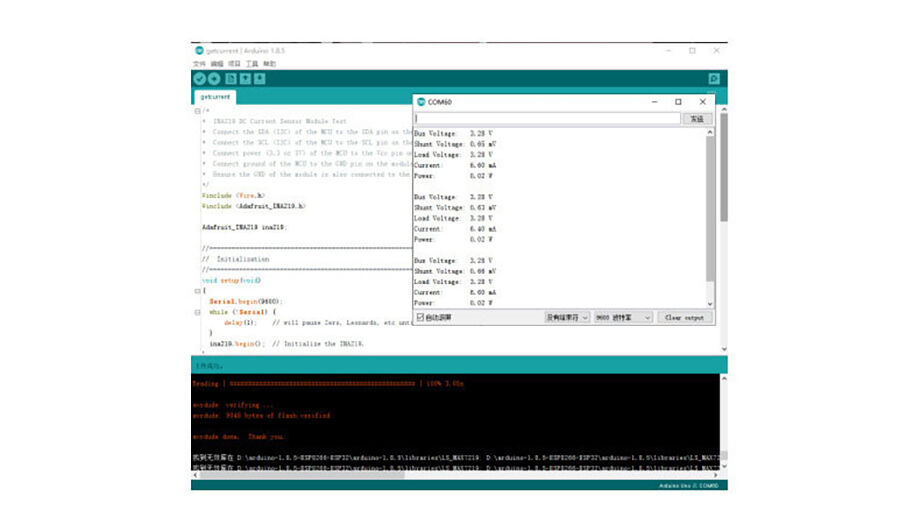
Task: Click the Upload arrow icon
Action: [214, 78]
